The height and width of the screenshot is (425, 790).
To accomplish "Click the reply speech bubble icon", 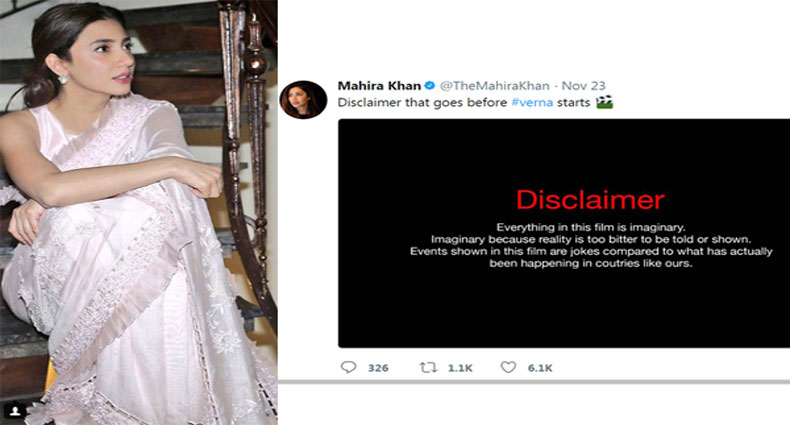I will [348, 368].
